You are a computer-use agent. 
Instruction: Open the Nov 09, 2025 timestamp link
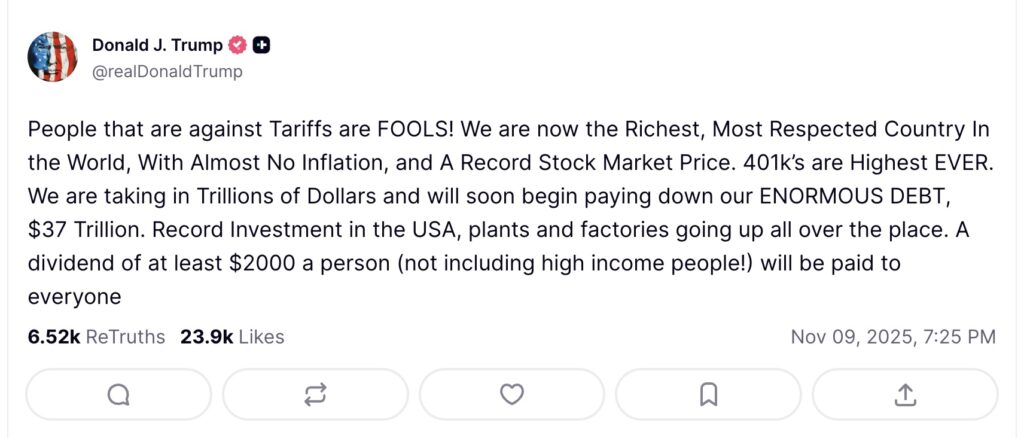(x=893, y=337)
